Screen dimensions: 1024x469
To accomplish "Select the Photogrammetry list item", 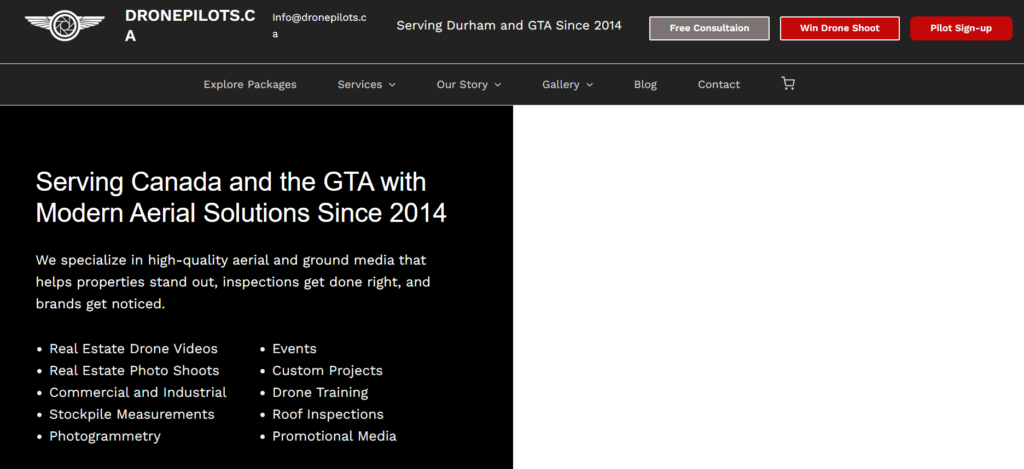I will (105, 436).
